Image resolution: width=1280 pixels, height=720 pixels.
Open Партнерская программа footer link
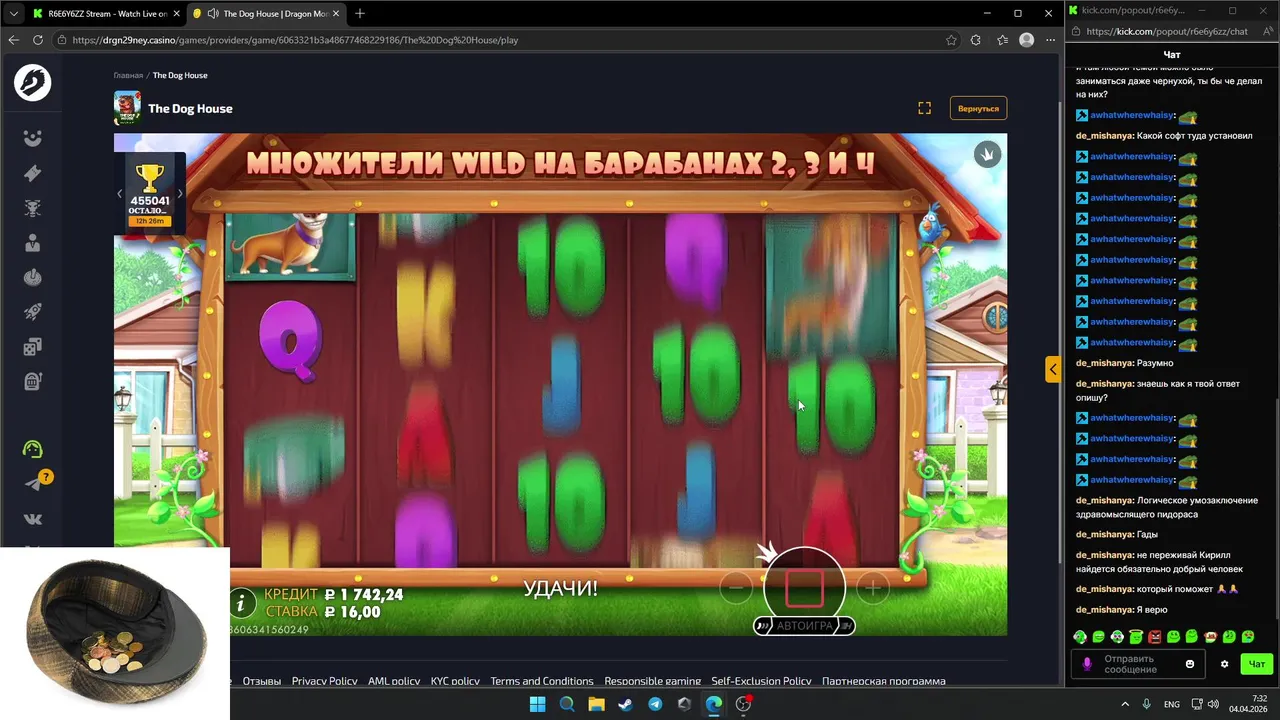click(884, 681)
